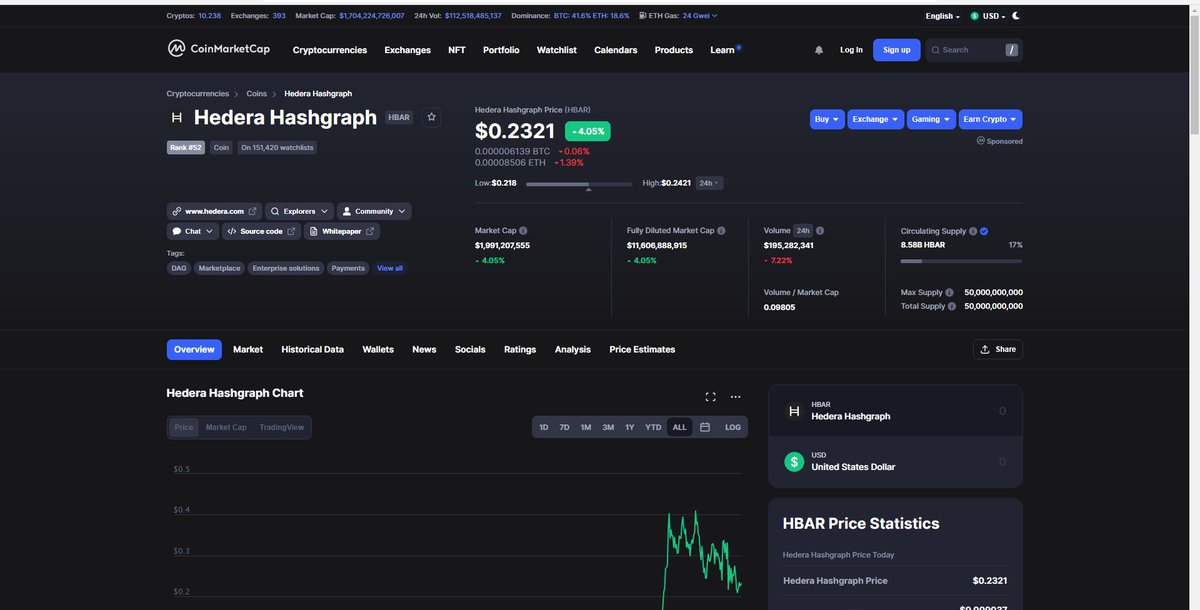Open the USD currency selector
This screenshot has height=610, width=1200.
coord(988,16)
